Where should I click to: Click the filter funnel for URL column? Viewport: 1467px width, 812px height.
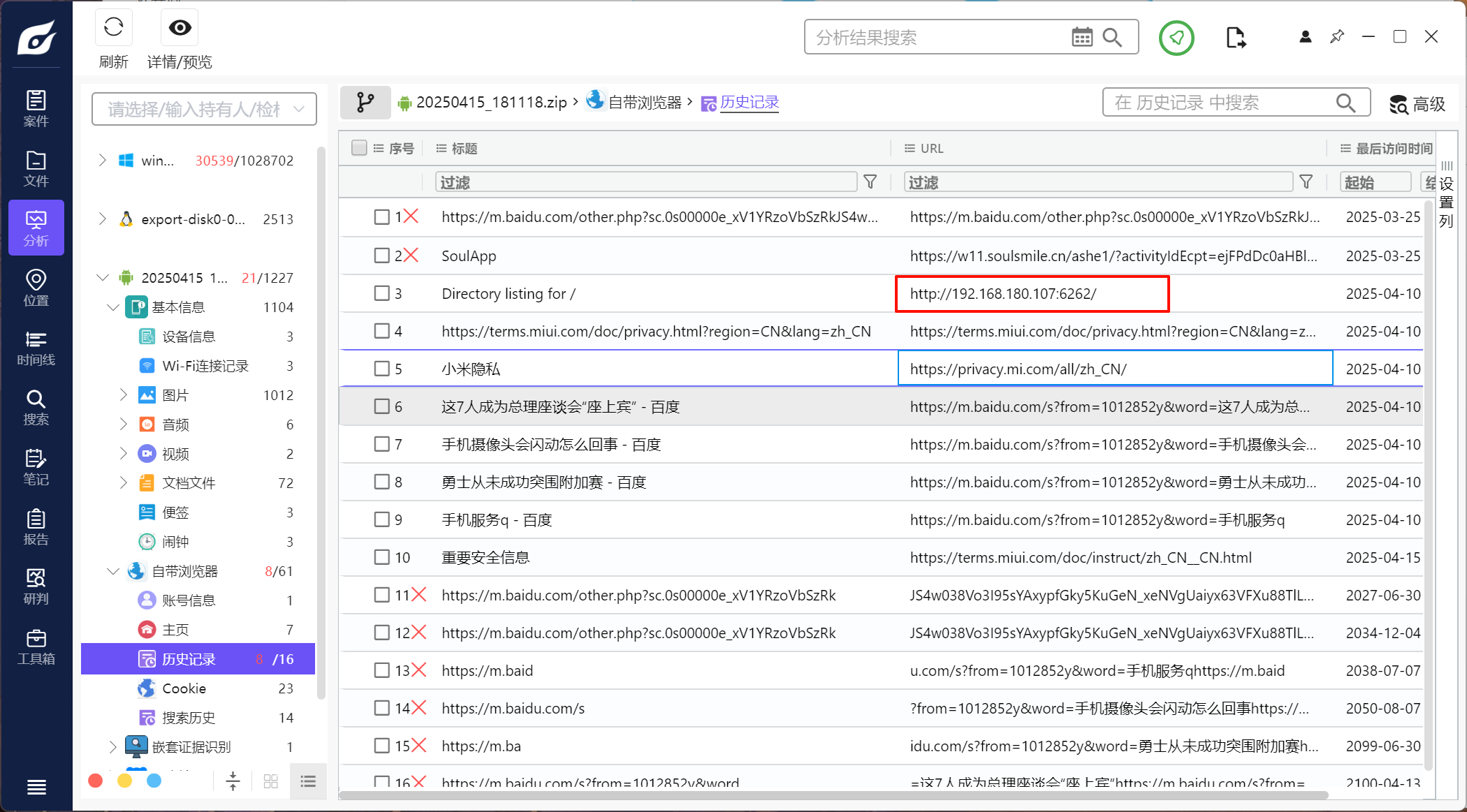tap(1306, 182)
